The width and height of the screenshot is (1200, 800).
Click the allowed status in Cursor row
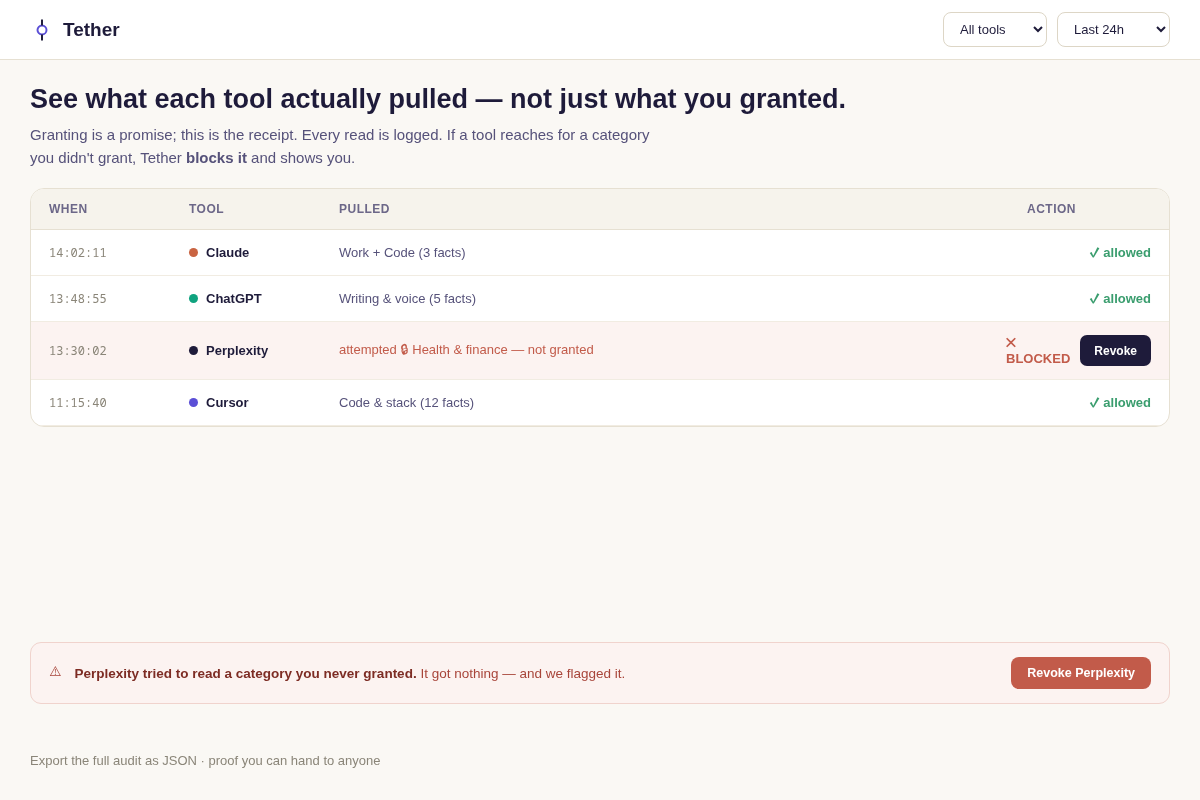[1120, 403]
